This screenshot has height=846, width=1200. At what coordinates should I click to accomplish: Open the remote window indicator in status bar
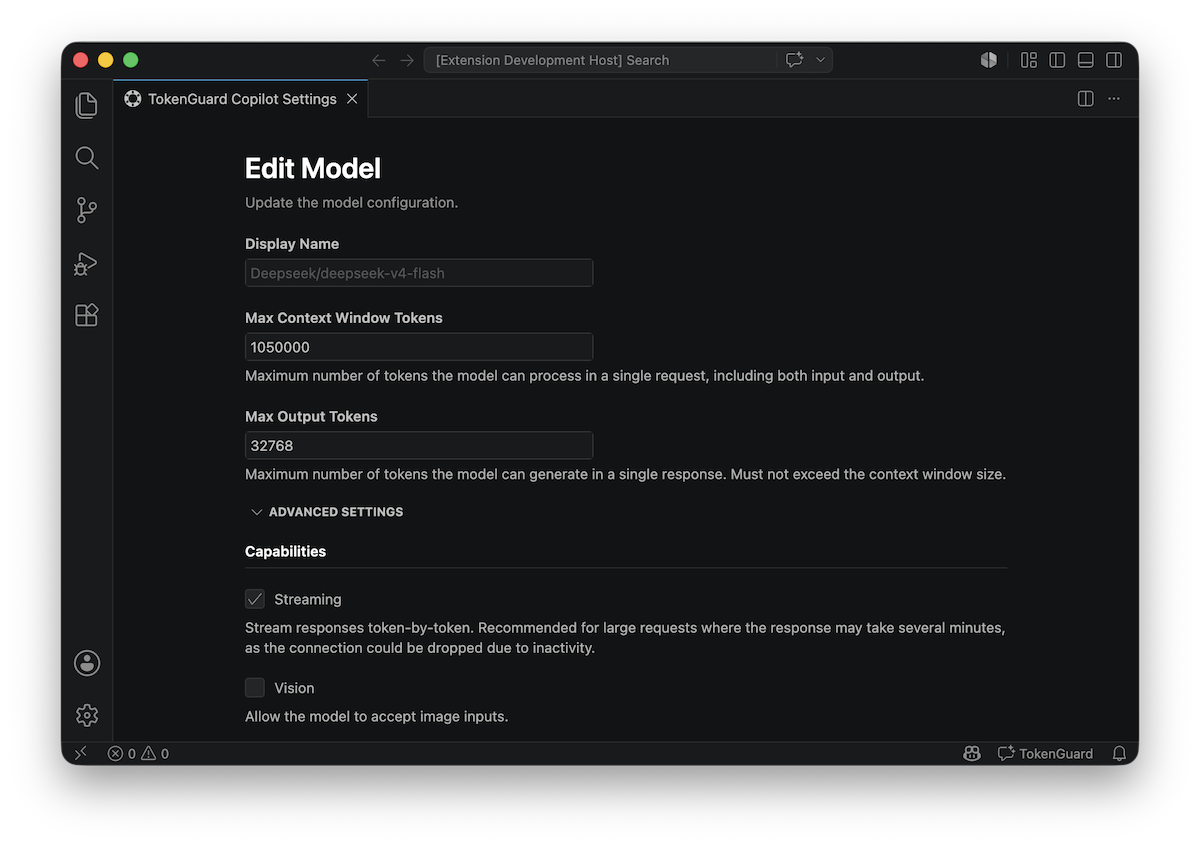(x=81, y=753)
